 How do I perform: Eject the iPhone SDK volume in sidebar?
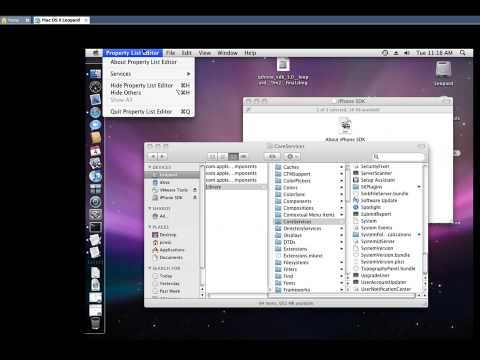[195, 197]
